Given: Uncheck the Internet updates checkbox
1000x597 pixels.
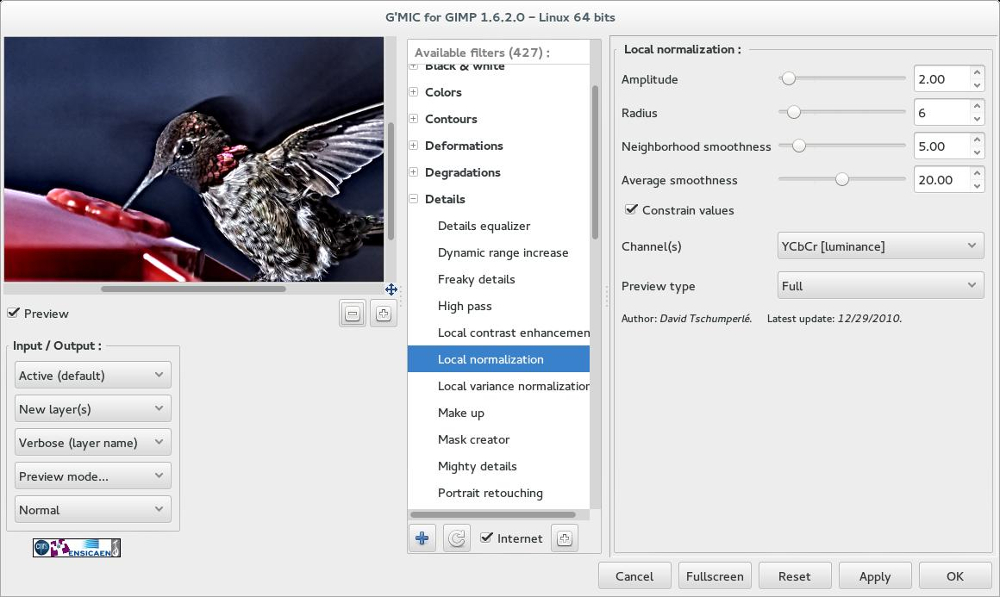Looking at the screenshot, I should pos(487,538).
